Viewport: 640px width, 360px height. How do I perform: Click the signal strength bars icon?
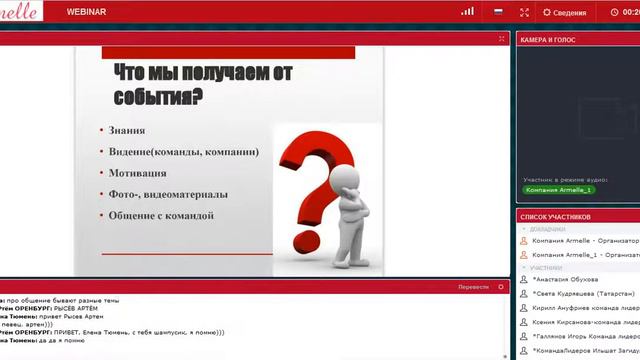pos(467,11)
